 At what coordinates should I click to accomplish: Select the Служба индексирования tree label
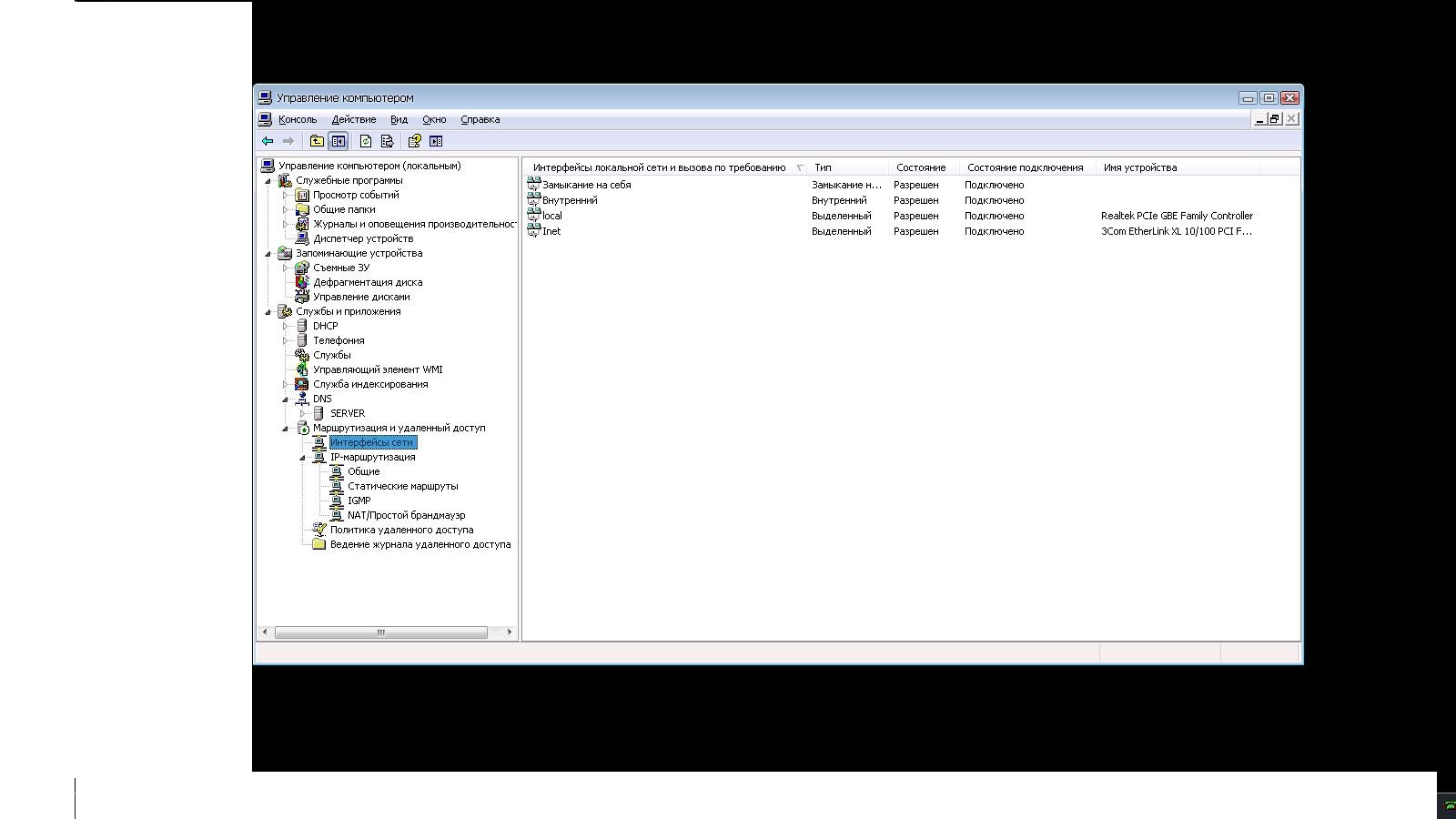[x=370, y=384]
